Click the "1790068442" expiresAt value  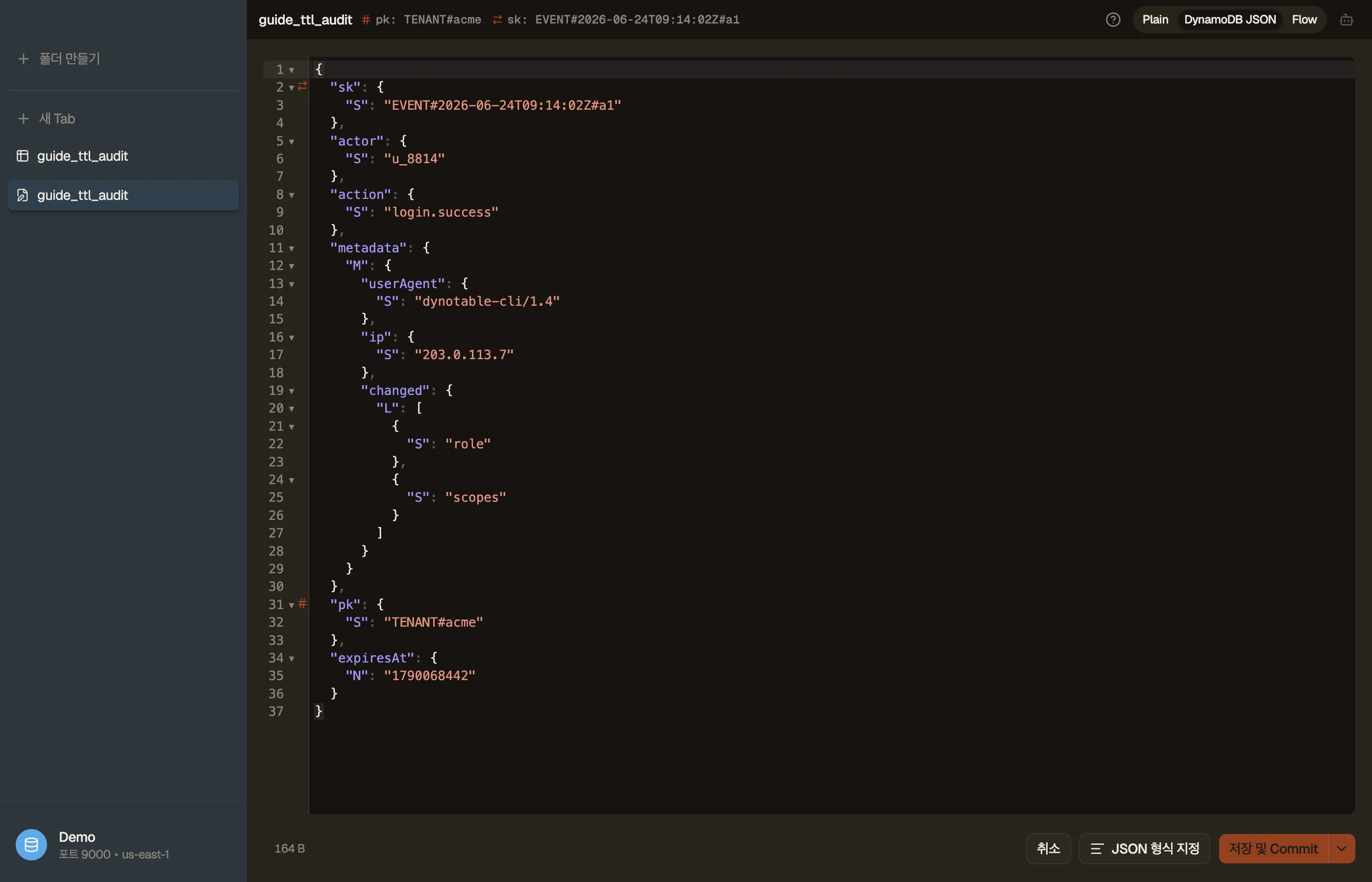coord(429,675)
